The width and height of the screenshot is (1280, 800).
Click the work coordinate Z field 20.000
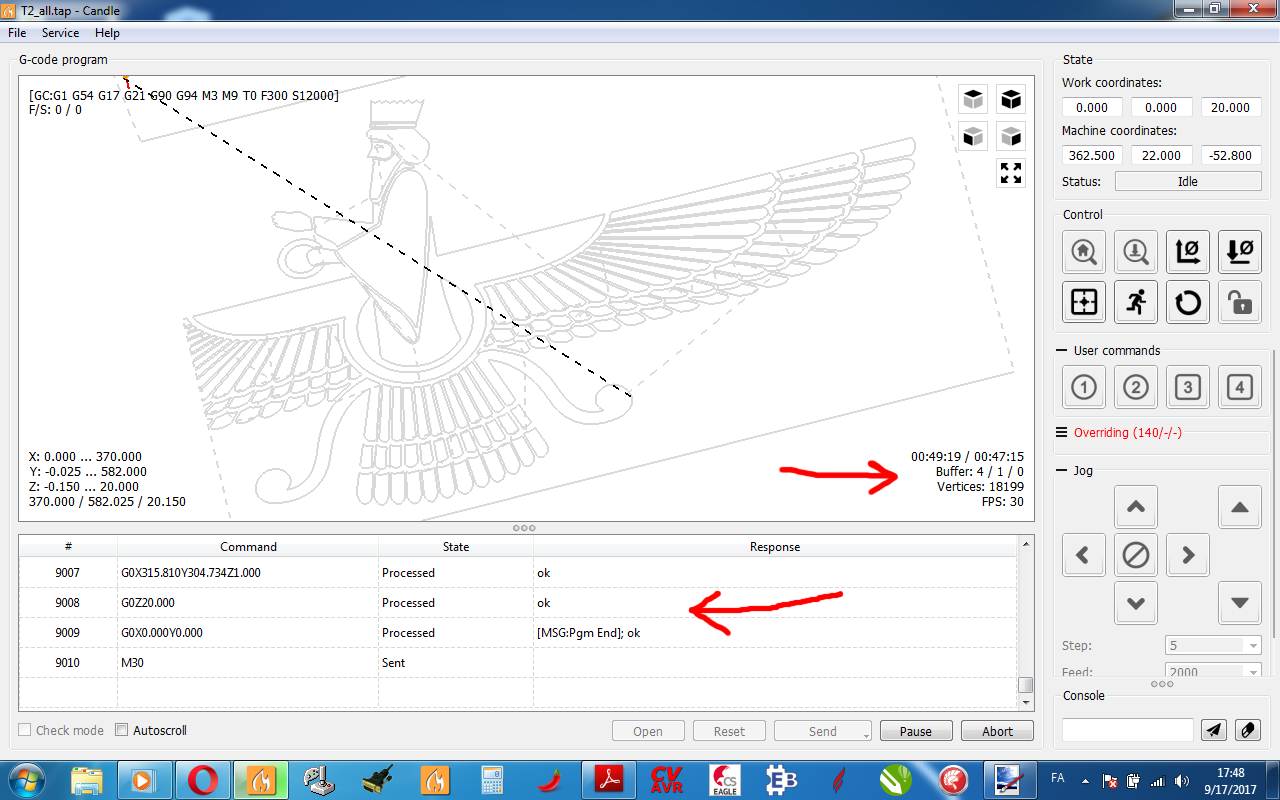pyautogui.click(x=1231, y=107)
